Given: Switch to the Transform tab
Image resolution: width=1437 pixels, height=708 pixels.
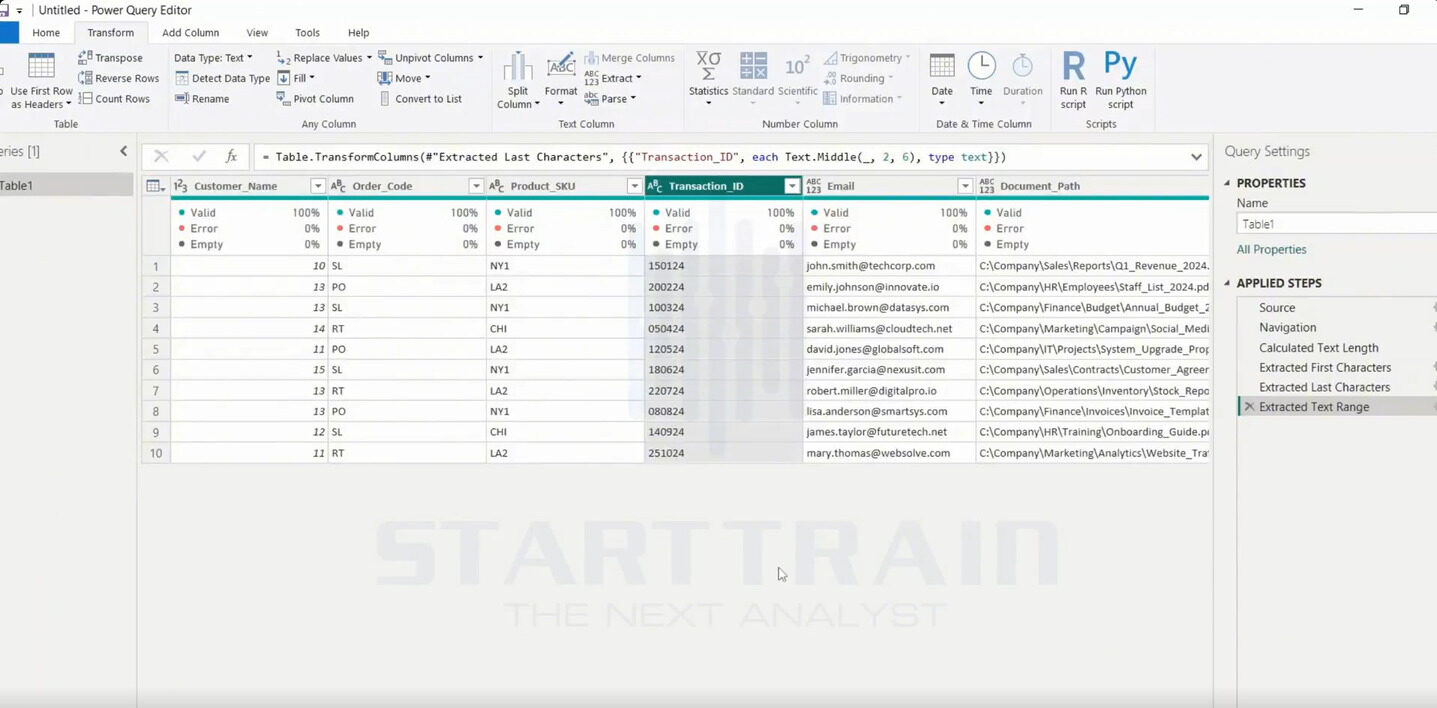Looking at the screenshot, I should 110,33.
